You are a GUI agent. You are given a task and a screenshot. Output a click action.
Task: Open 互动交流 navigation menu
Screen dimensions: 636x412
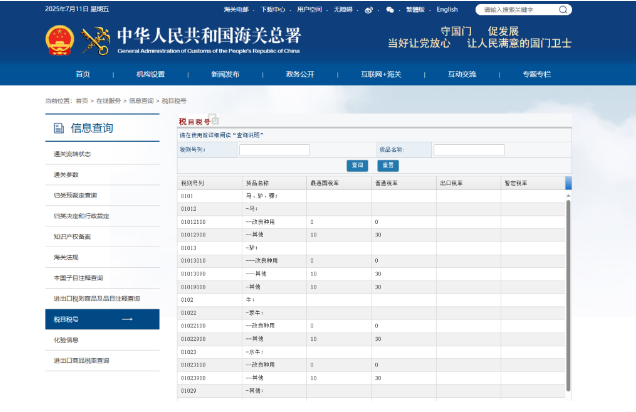coord(462,74)
